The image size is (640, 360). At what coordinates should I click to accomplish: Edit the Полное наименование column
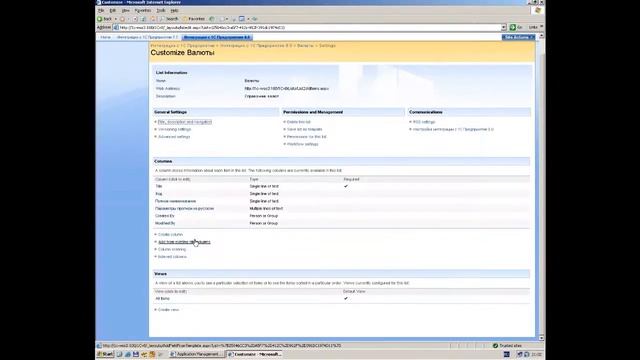tap(176, 201)
